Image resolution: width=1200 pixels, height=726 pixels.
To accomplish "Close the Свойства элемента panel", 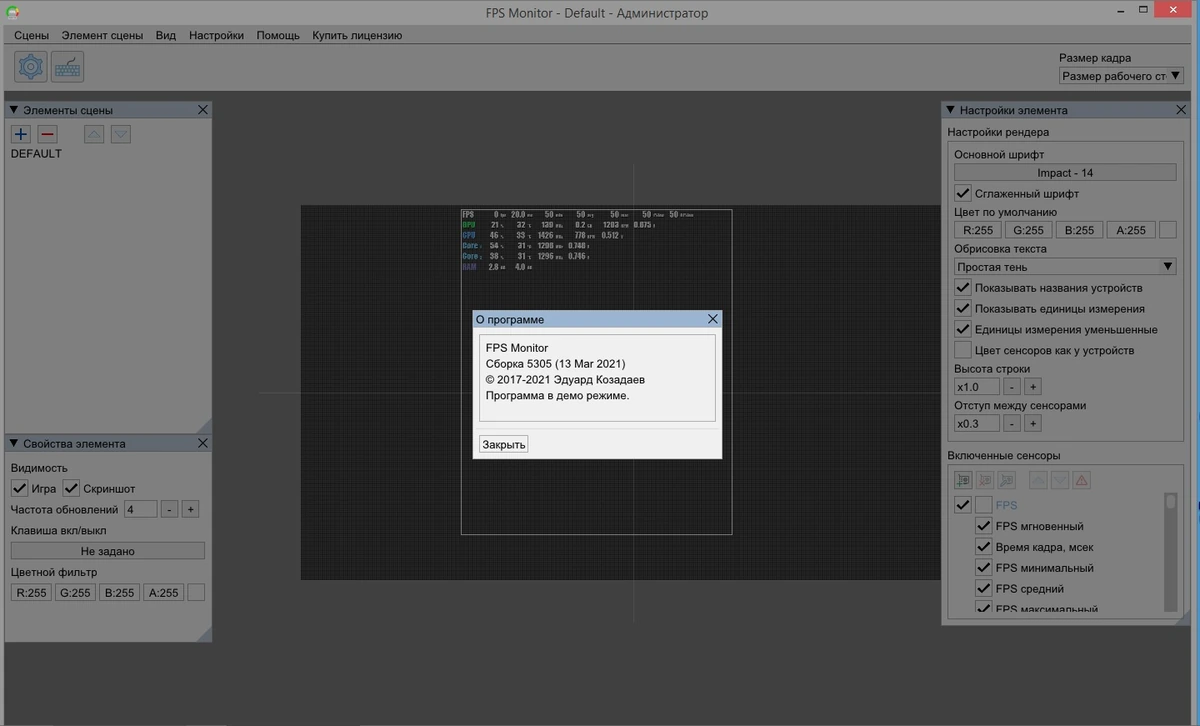I will [x=203, y=443].
